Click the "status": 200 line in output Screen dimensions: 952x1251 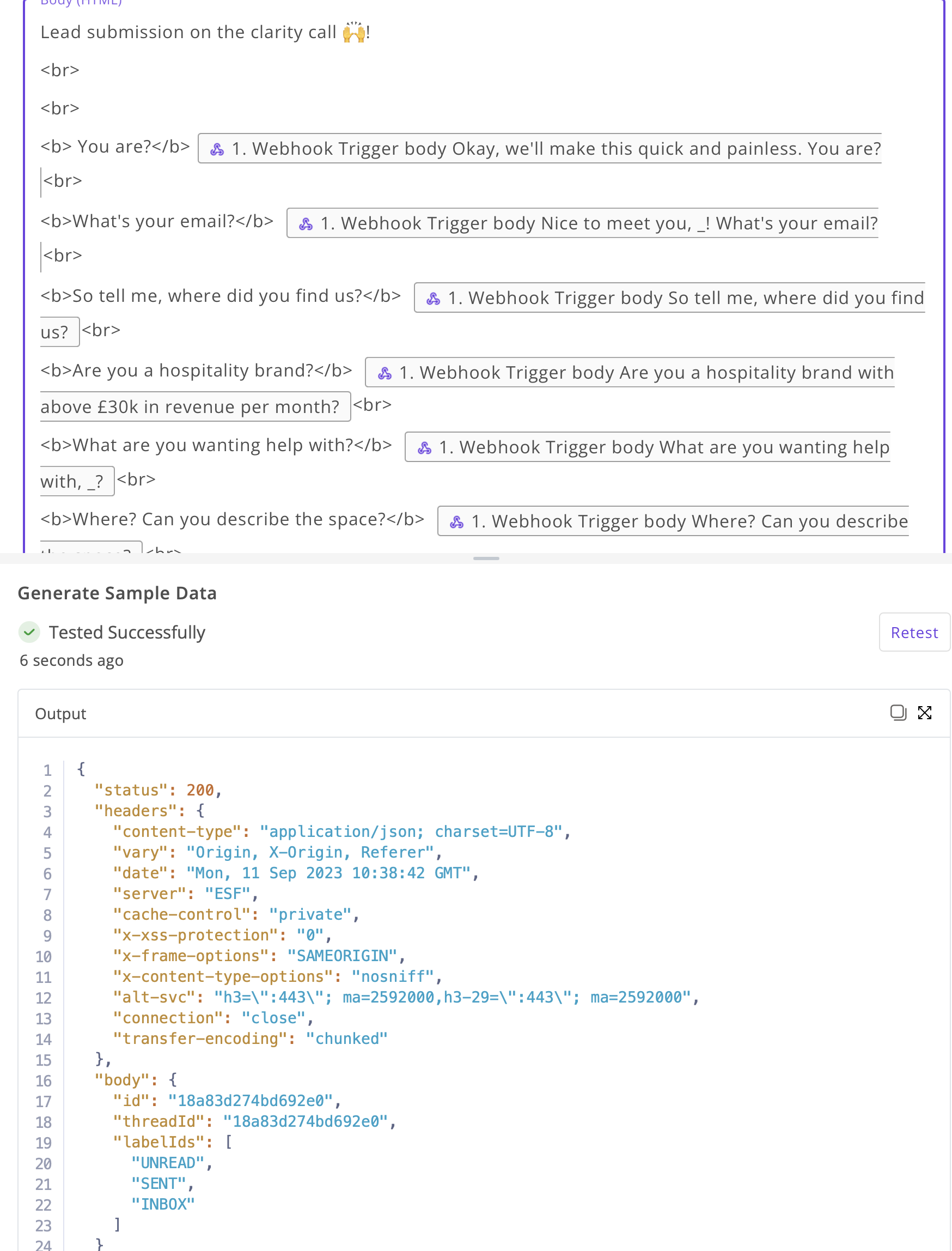[x=158, y=790]
